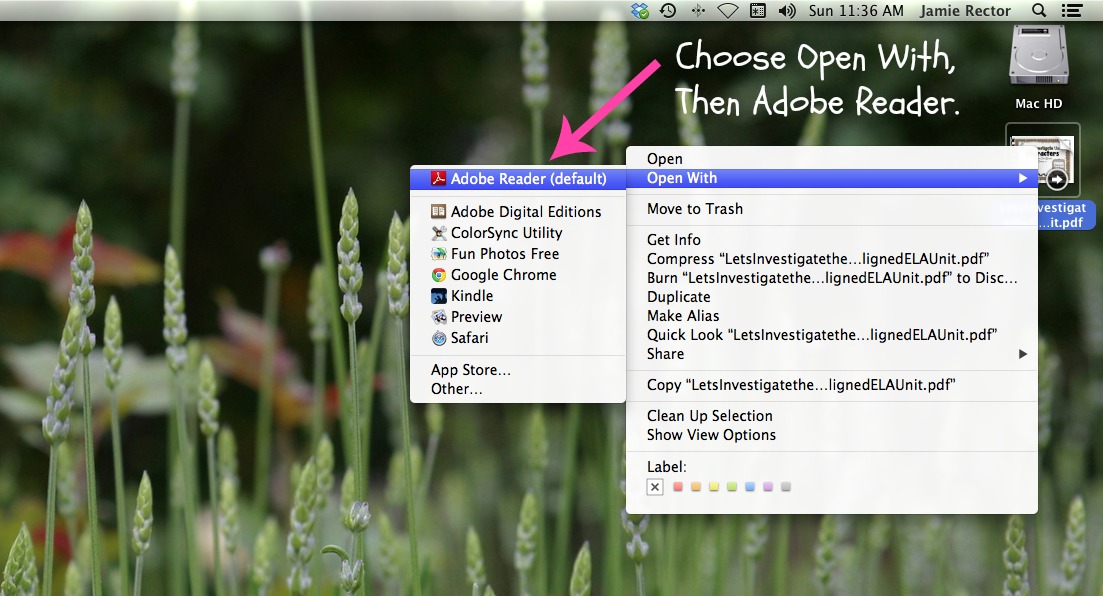Click the Safari compass icon

coord(439,338)
